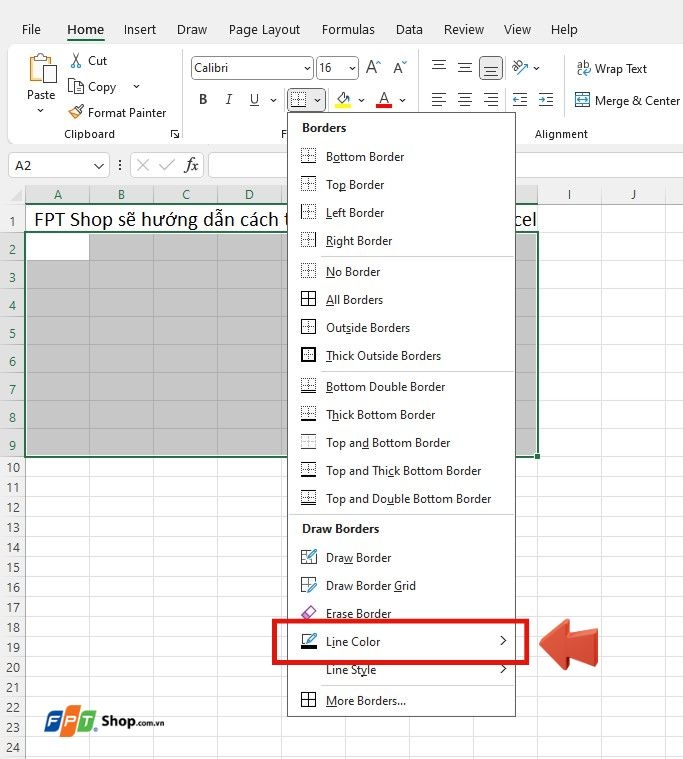Open the Help tab
This screenshot has height=759, width=683.
[564, 30]
